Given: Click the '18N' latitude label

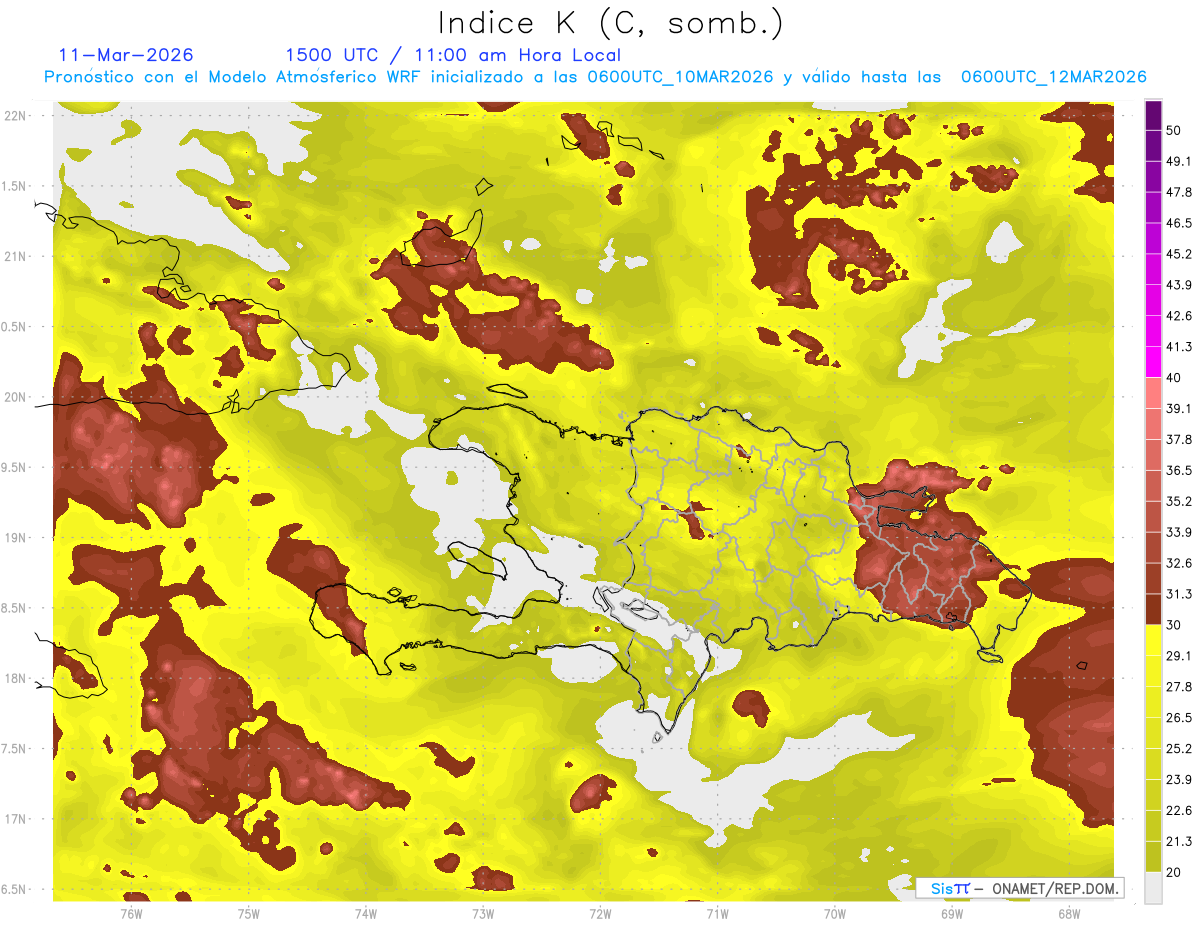Looking at the screenshot, I should click(16, 678).
